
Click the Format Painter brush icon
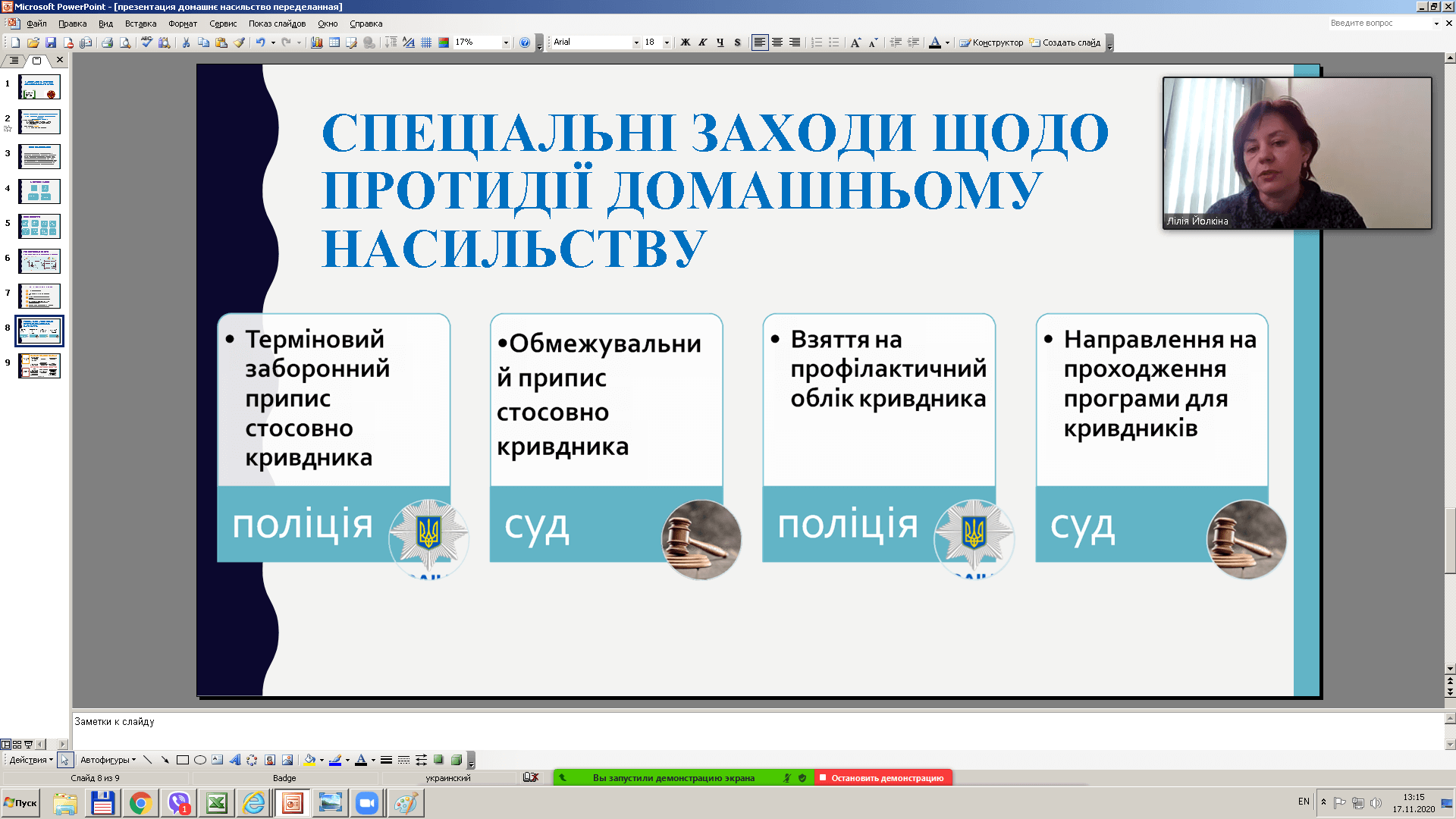239,42
